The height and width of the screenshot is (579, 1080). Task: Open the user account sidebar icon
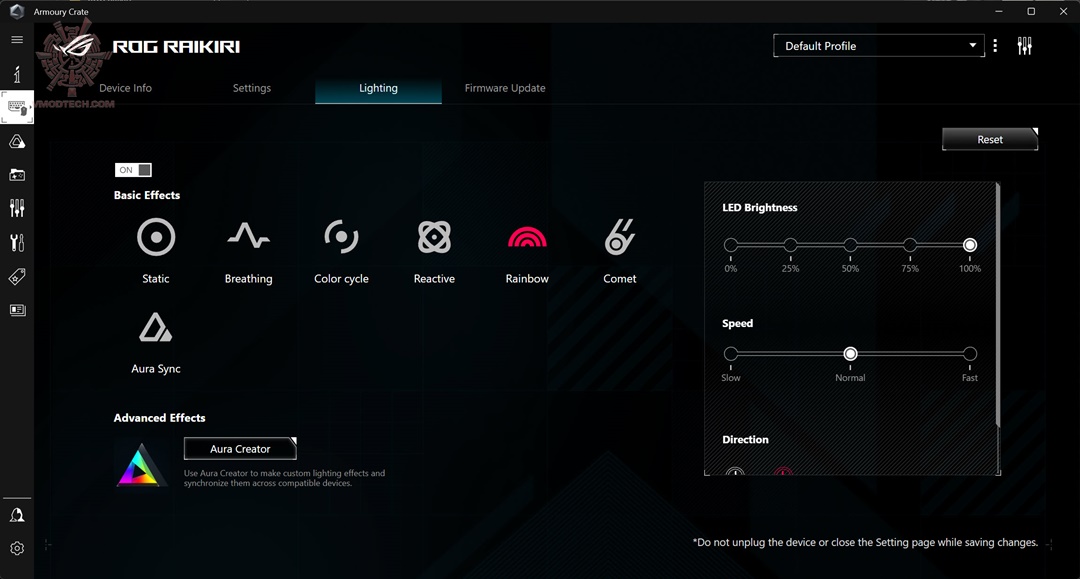pos(17,515)
